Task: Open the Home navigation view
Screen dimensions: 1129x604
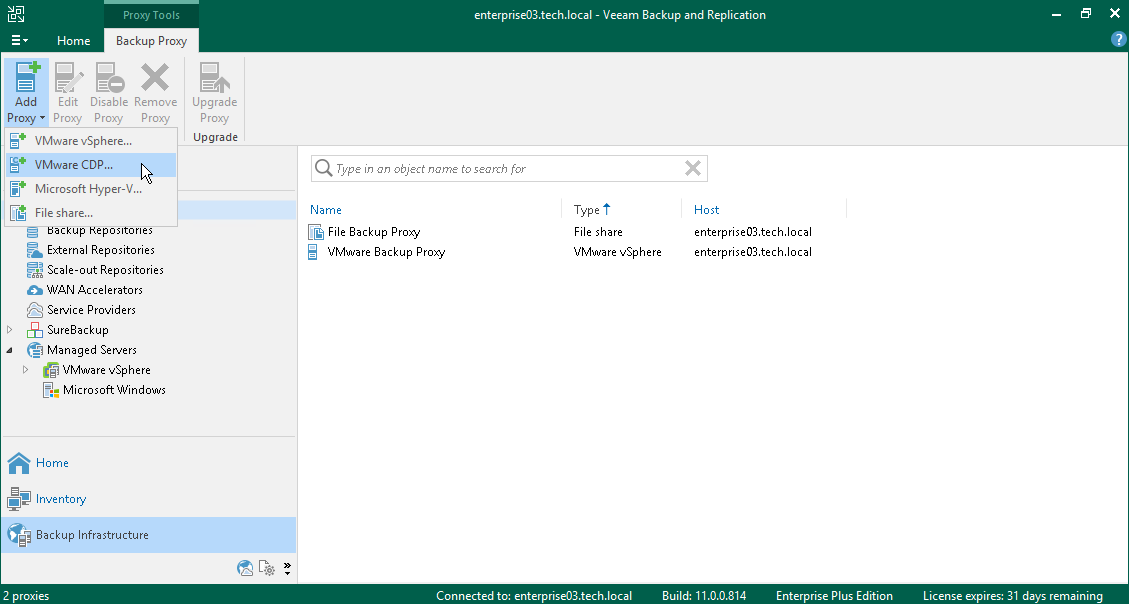Action: pos(148,463)
